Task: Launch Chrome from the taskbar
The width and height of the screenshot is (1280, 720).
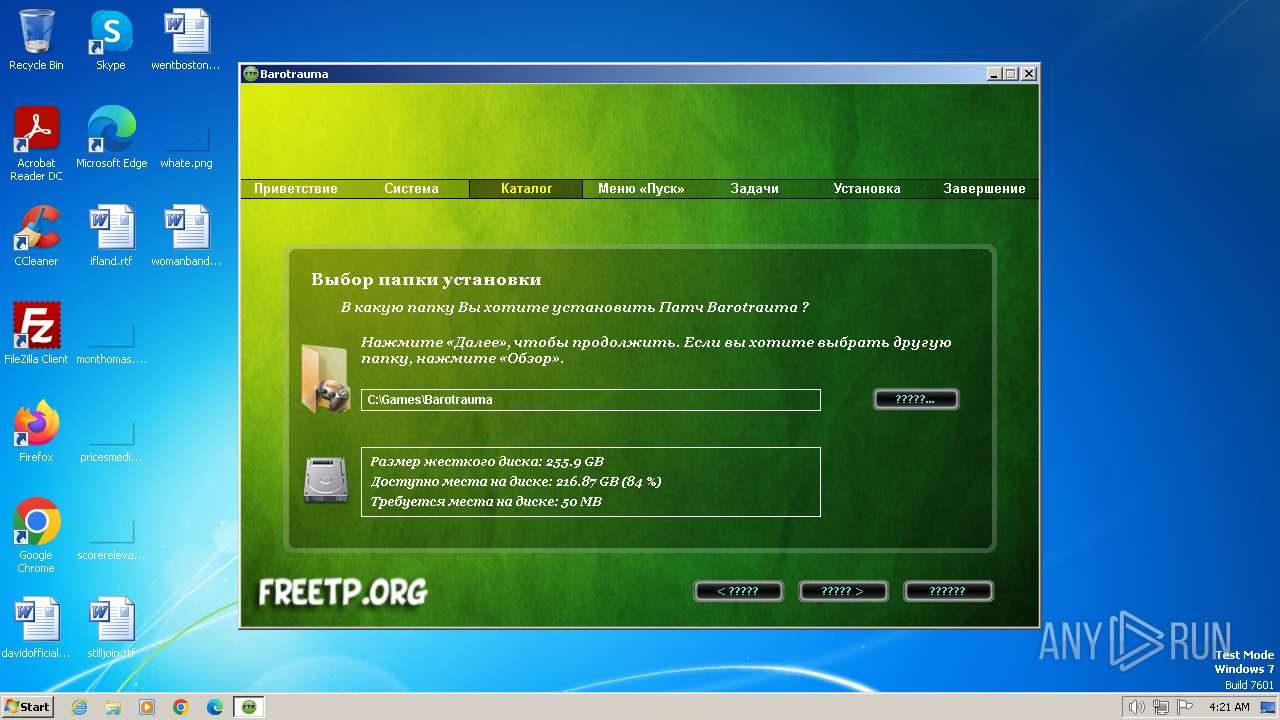Action: (x=181, y=707)
